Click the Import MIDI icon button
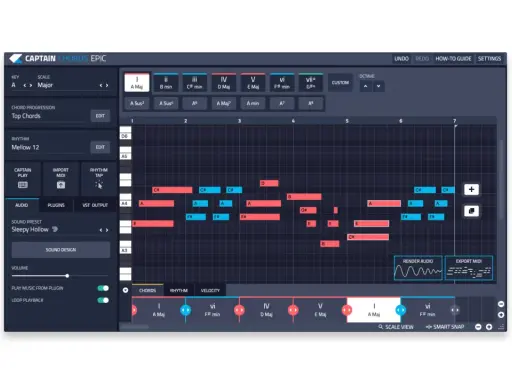This screenshot has width=512, height=384. pyautogui.click(x=61, y=179)
